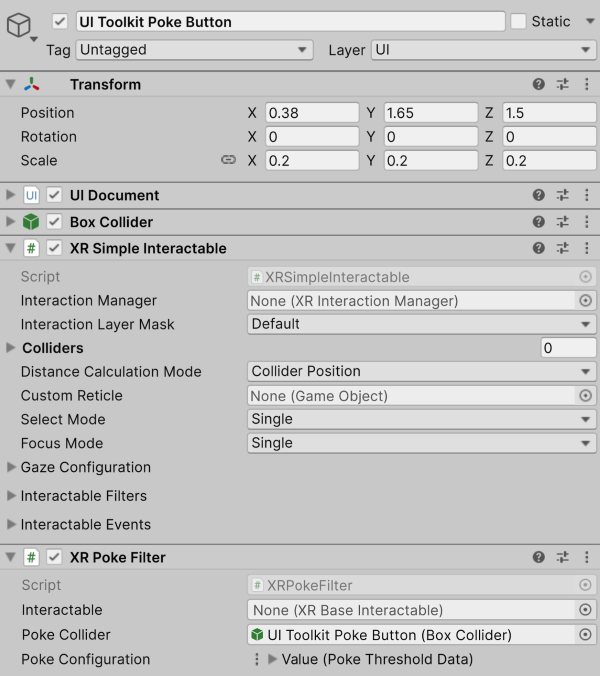Image resolution: width=600 pixels, height=676 pixels.
Task: Open Box Collider help reference icon
Action: pos(539,222)
